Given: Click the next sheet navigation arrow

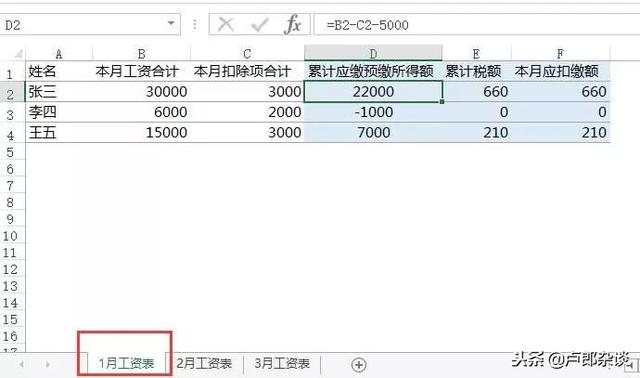Looking at the screenshot, I should tap(48, 364).
